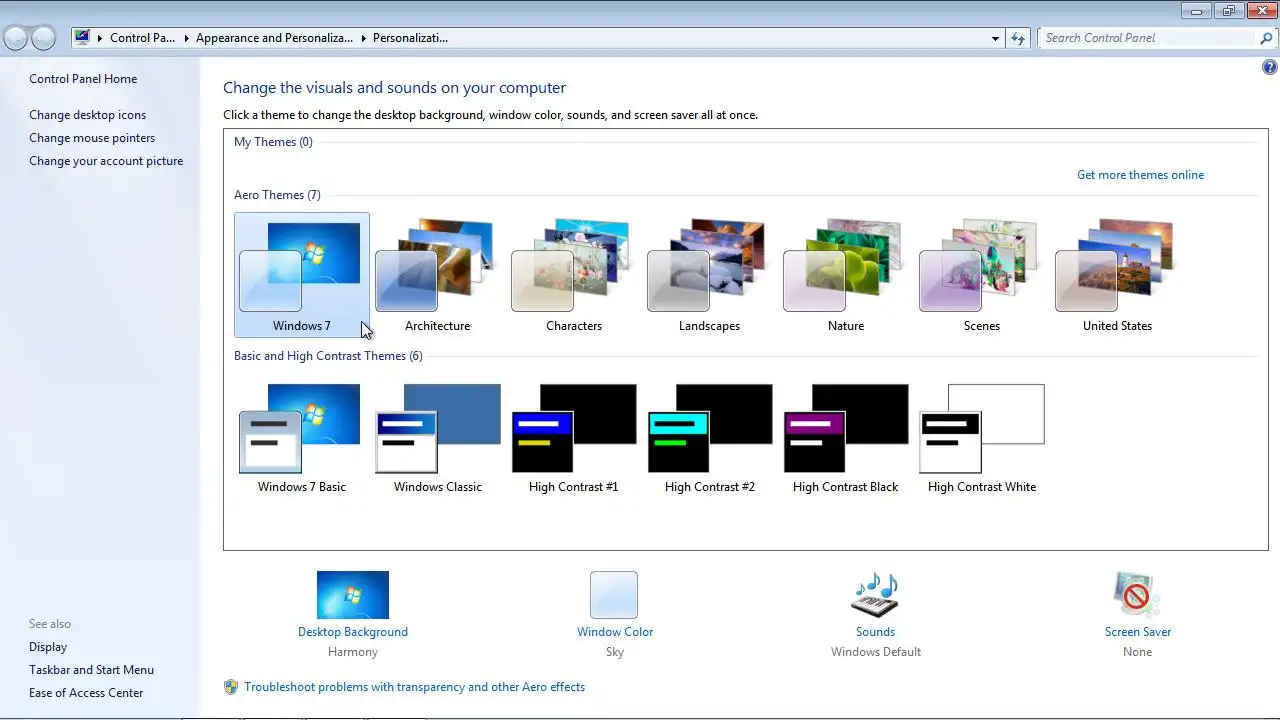Click Appearance and Personalization breadcrumb
The image size is (1280, 720).
[274, 38]
